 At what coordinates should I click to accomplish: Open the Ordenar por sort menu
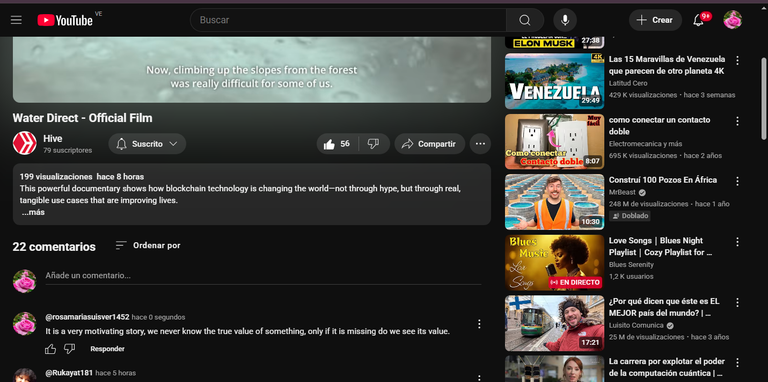pos(147,245)
